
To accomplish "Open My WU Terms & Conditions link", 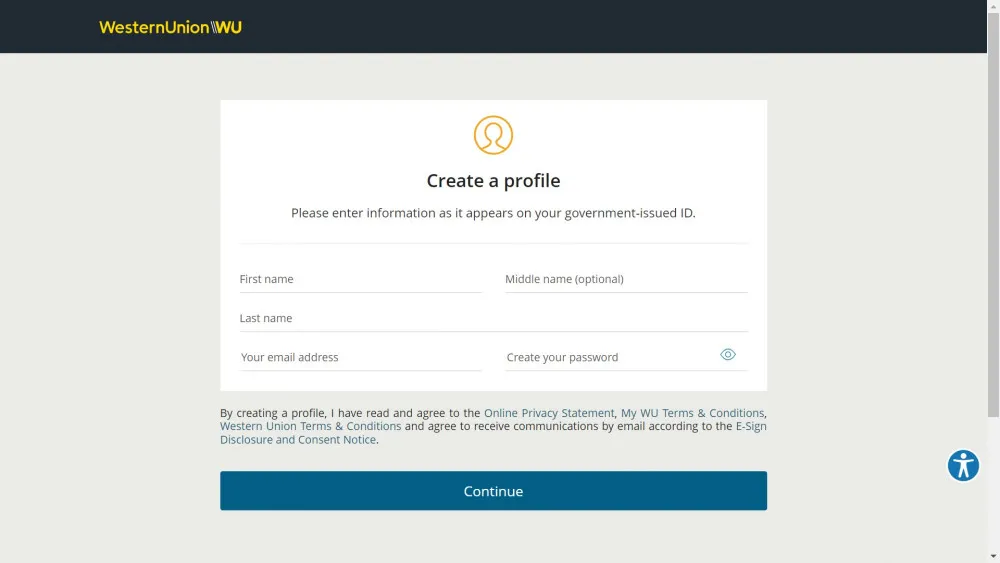I will point(692,413).
